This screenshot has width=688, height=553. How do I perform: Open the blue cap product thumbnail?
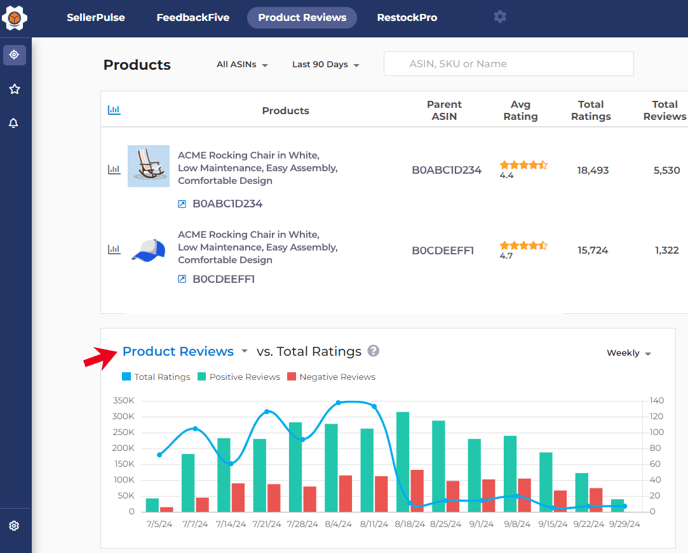click(149, 250)
